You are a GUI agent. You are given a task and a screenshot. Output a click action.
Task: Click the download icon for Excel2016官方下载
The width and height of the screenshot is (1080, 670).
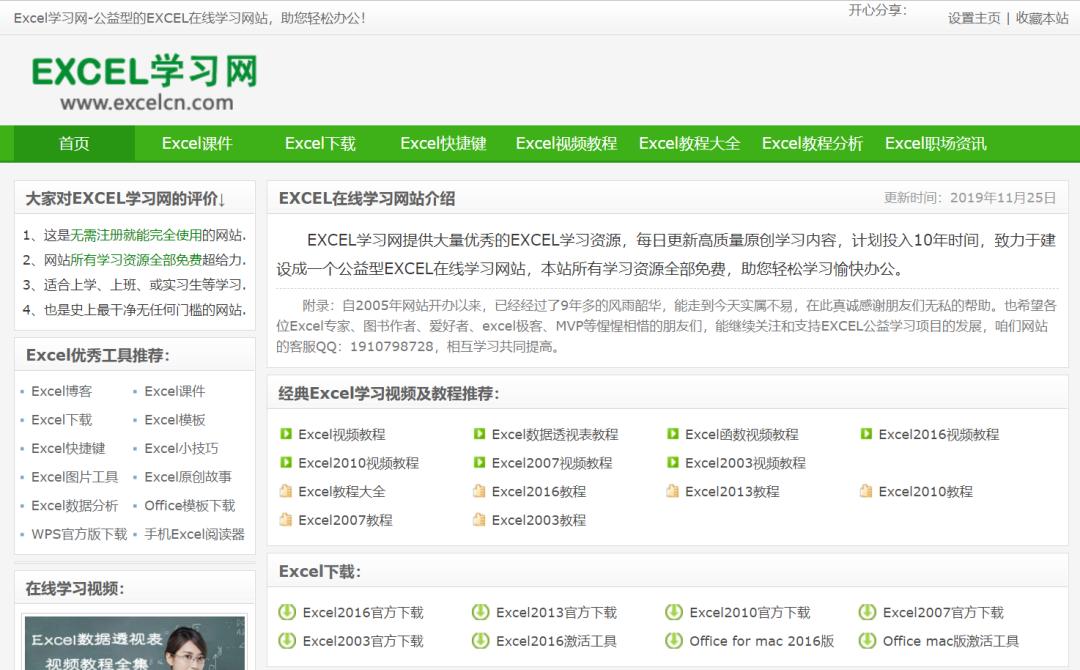(286, 612)
